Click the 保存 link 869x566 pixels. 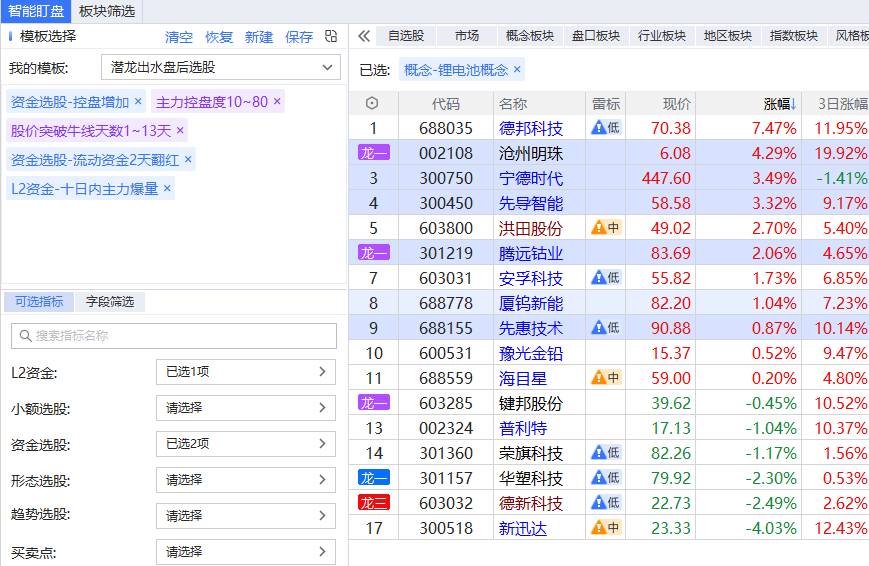299,37
